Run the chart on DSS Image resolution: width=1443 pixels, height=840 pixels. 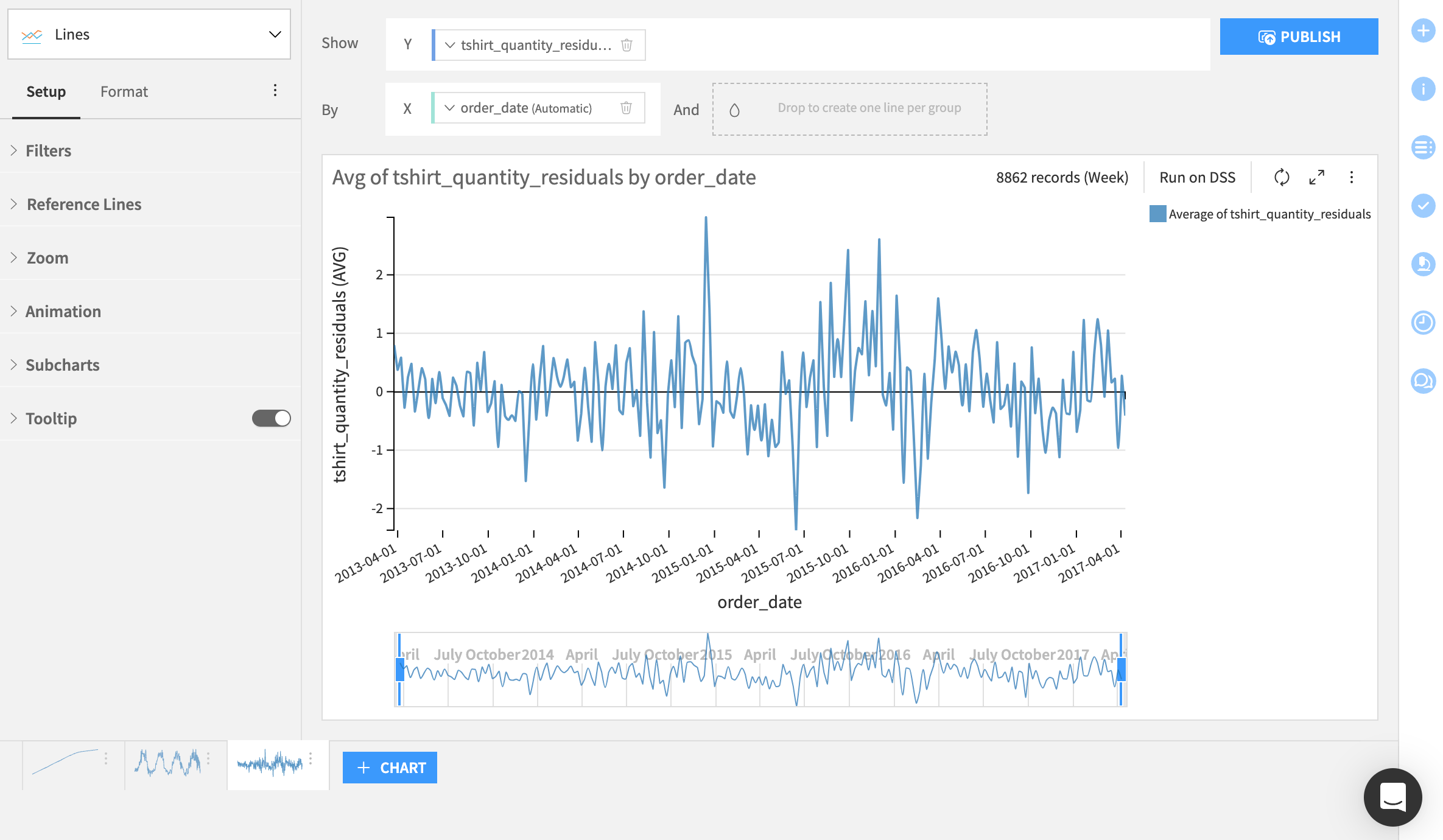[1197, 177]
